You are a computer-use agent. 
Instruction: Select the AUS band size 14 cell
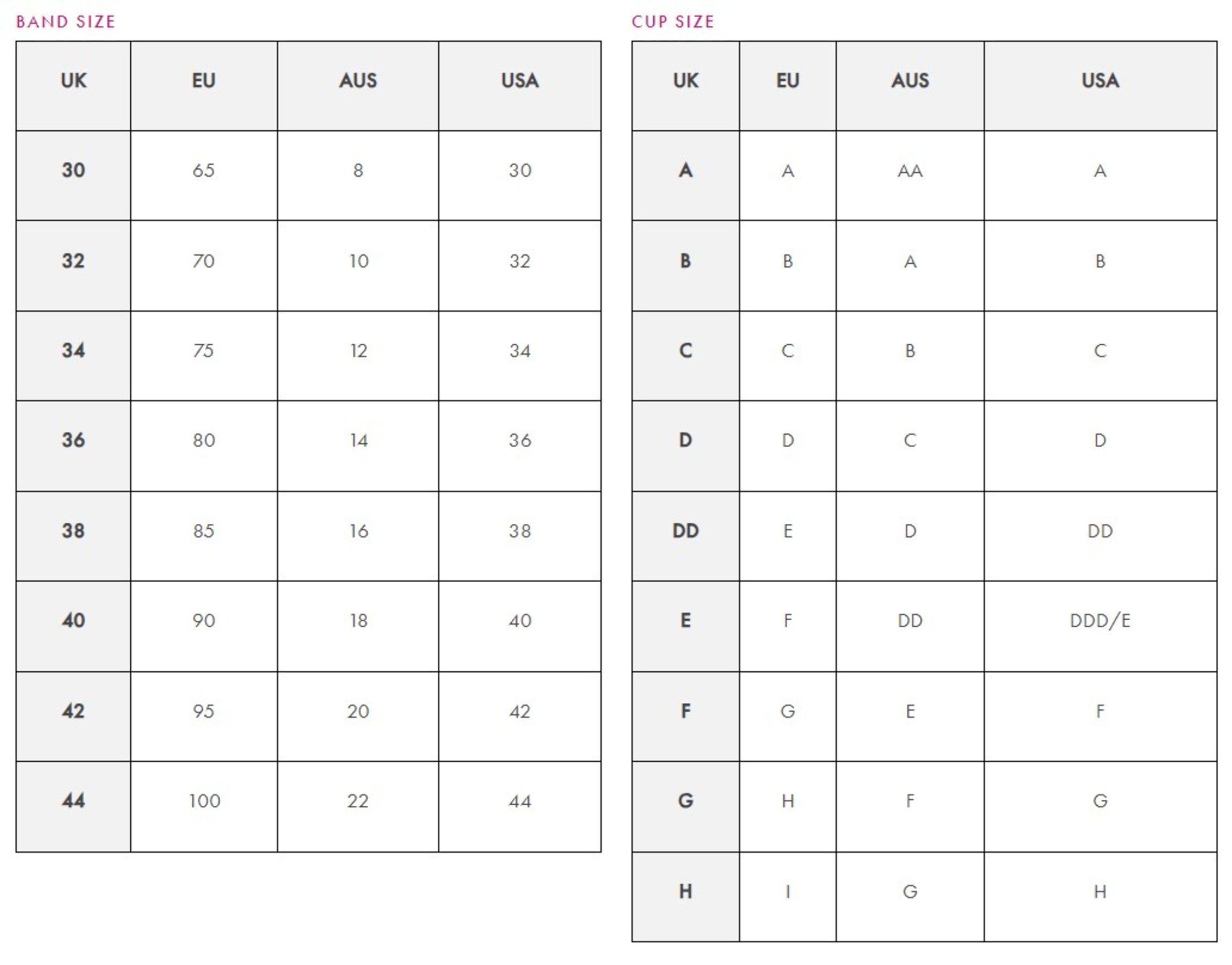[358, 440]
